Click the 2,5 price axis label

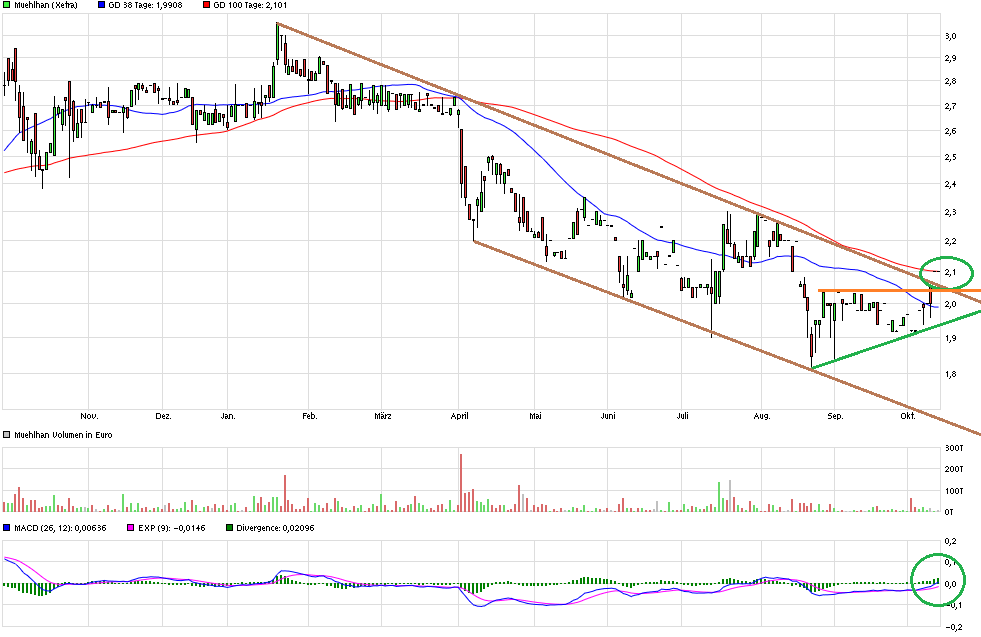point(951,157)
